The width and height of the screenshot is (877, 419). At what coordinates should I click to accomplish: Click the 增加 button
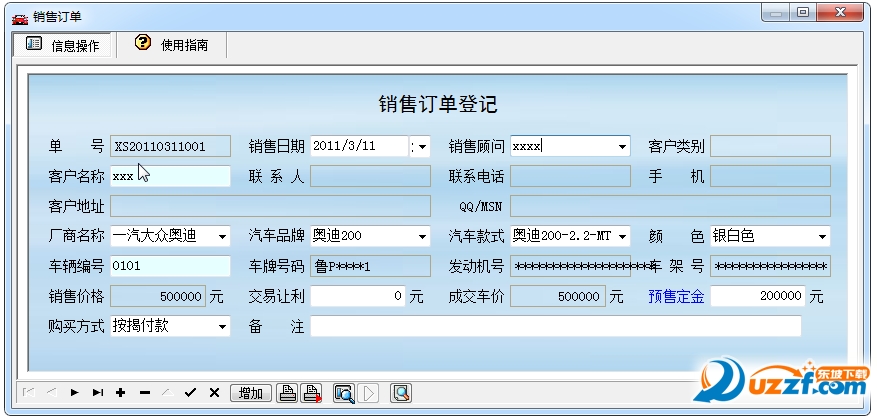(x=251, y=393)
